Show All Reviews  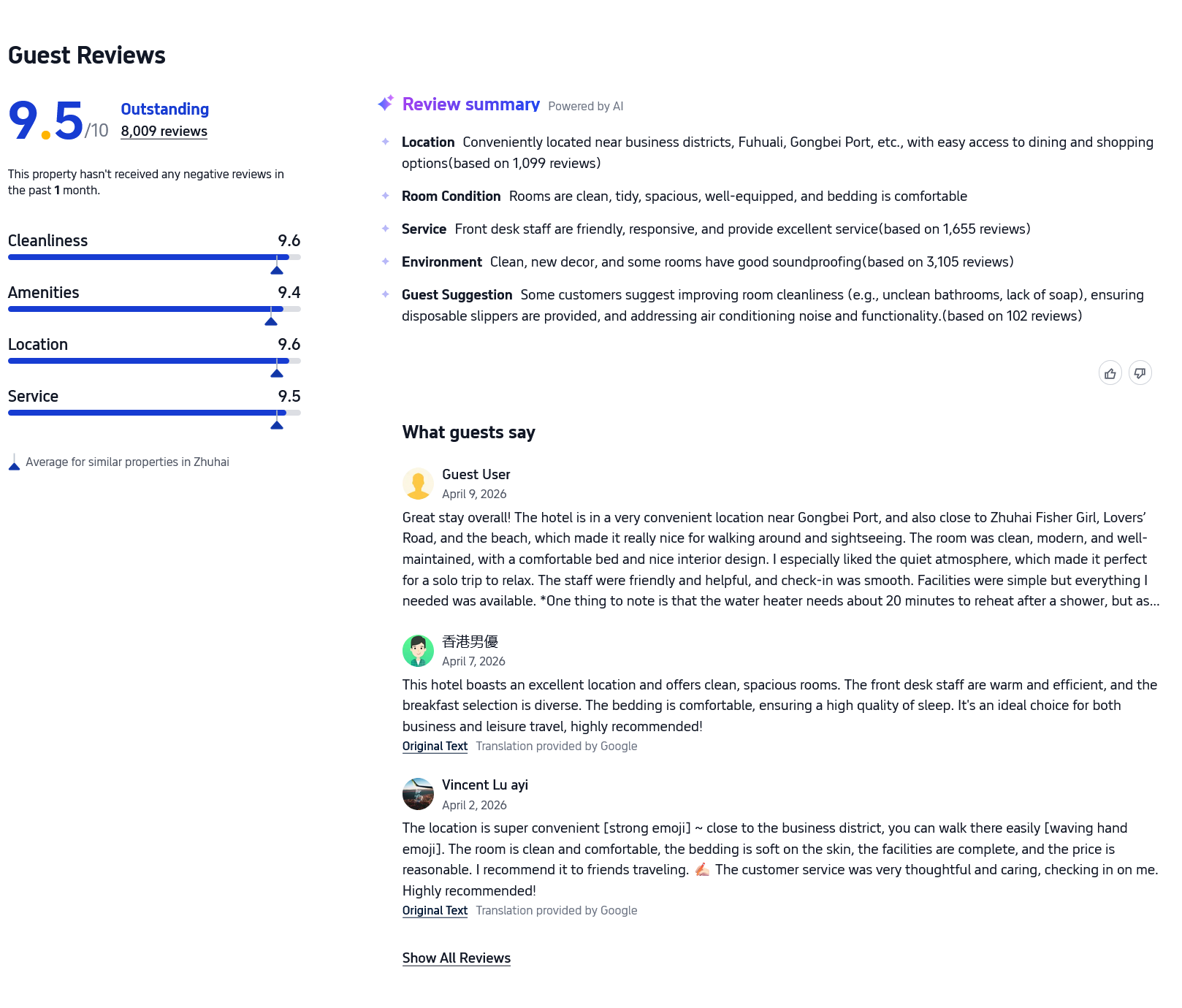pyautogui.click(x=456, y=958)
